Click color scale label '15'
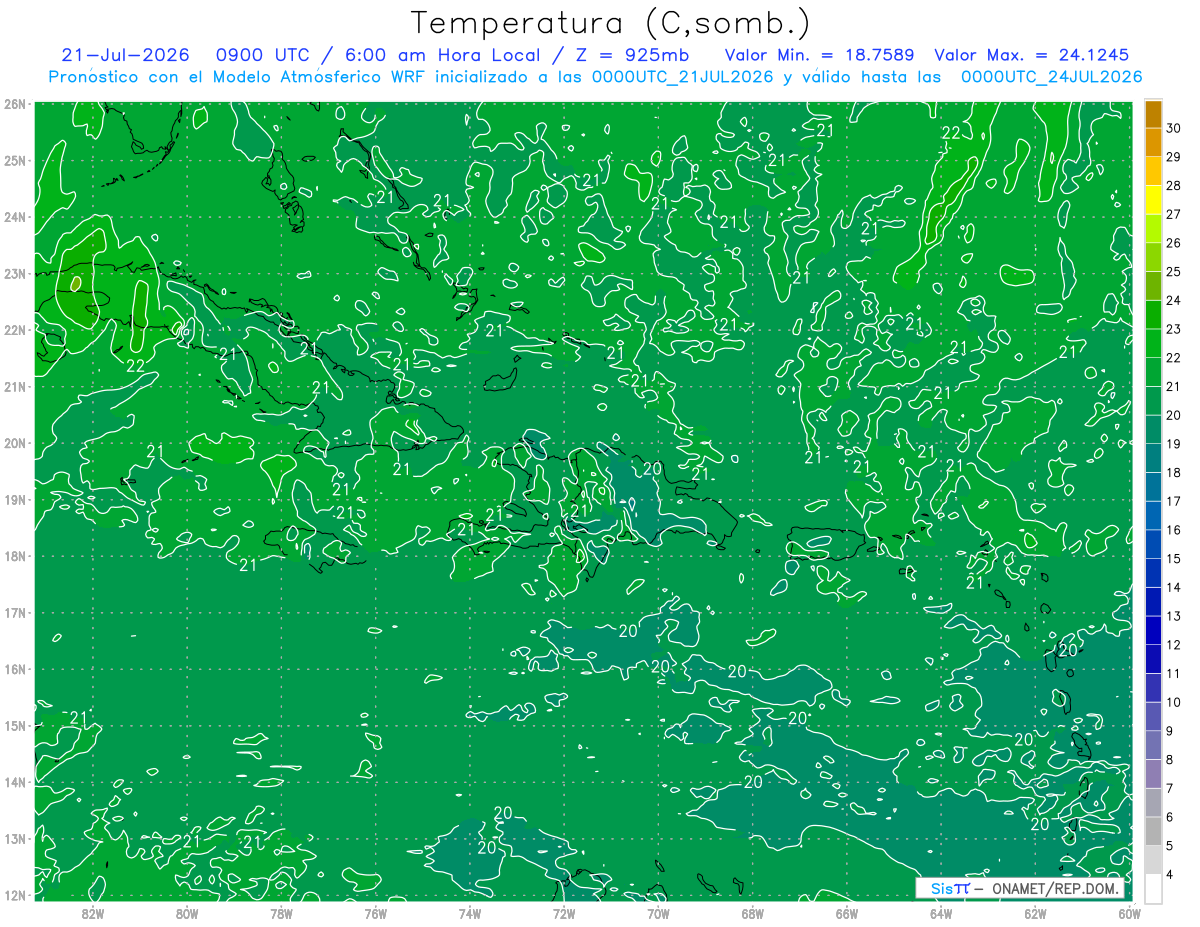1200x927 pixels. coord(1174,558)
